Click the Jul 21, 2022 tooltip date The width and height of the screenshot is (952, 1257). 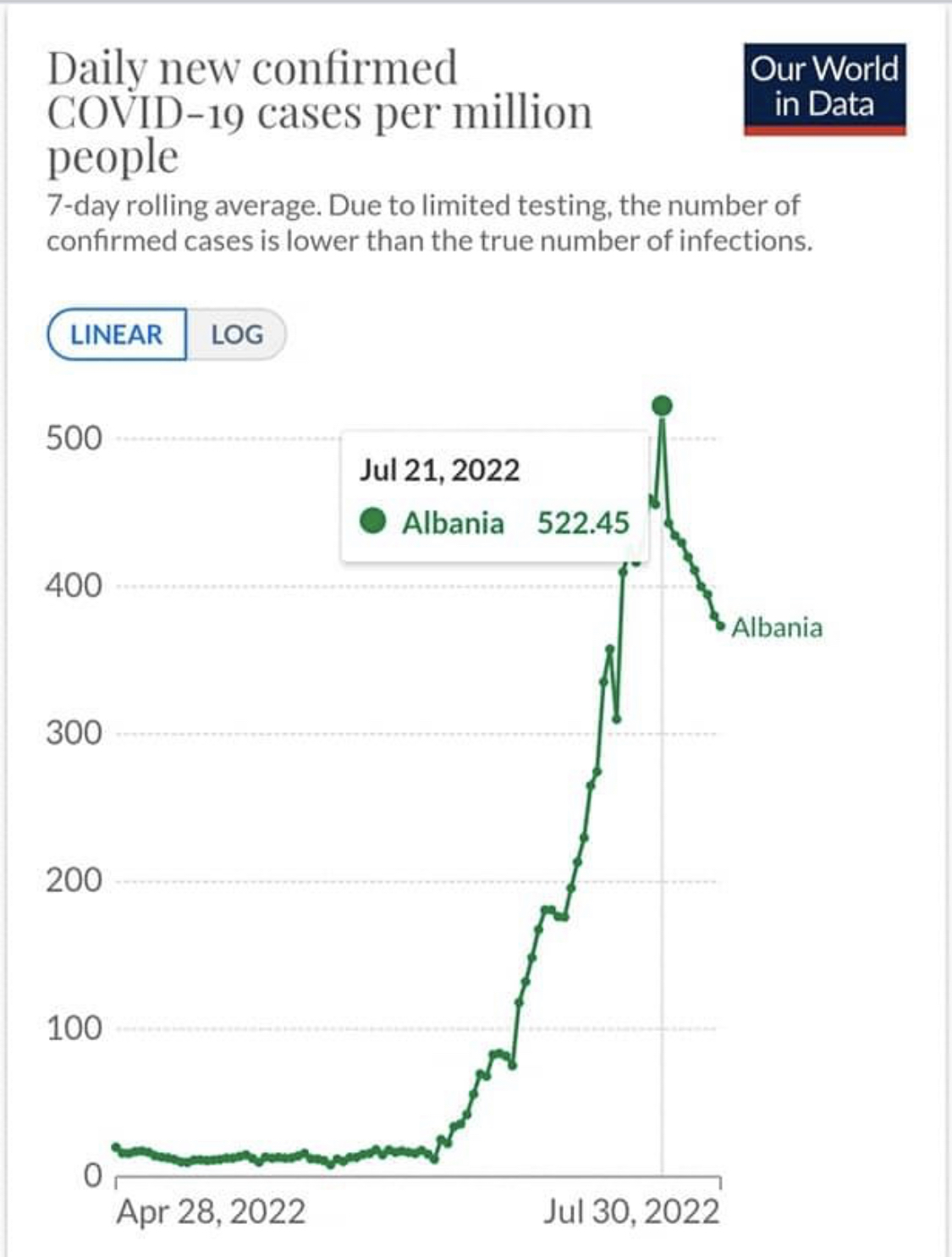point(439,470)
